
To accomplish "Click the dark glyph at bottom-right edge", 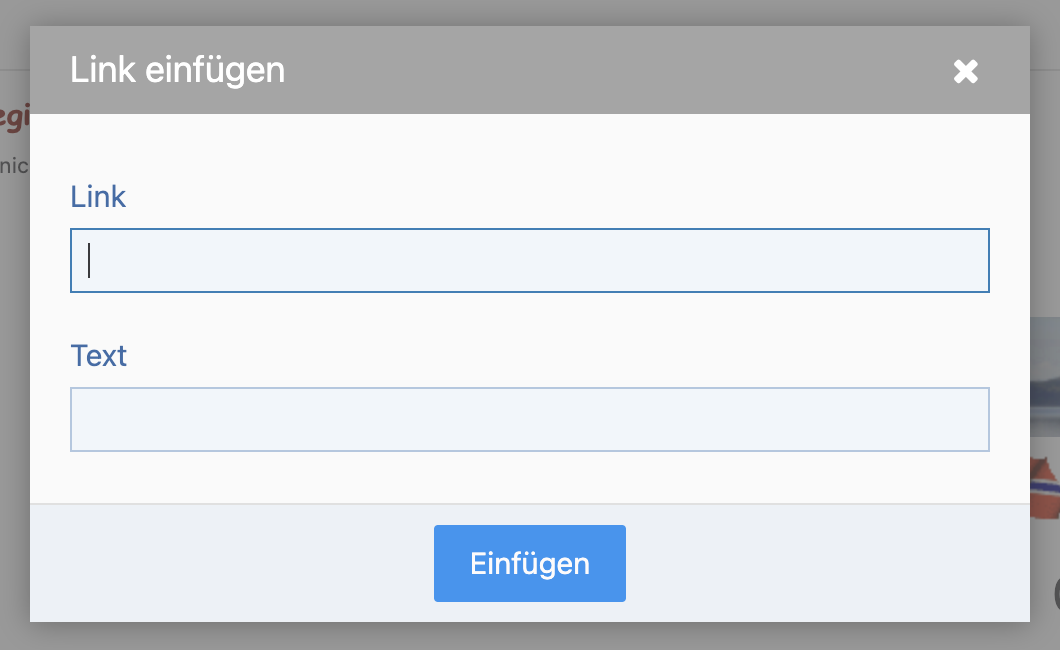I will [x=1056, y=595].
